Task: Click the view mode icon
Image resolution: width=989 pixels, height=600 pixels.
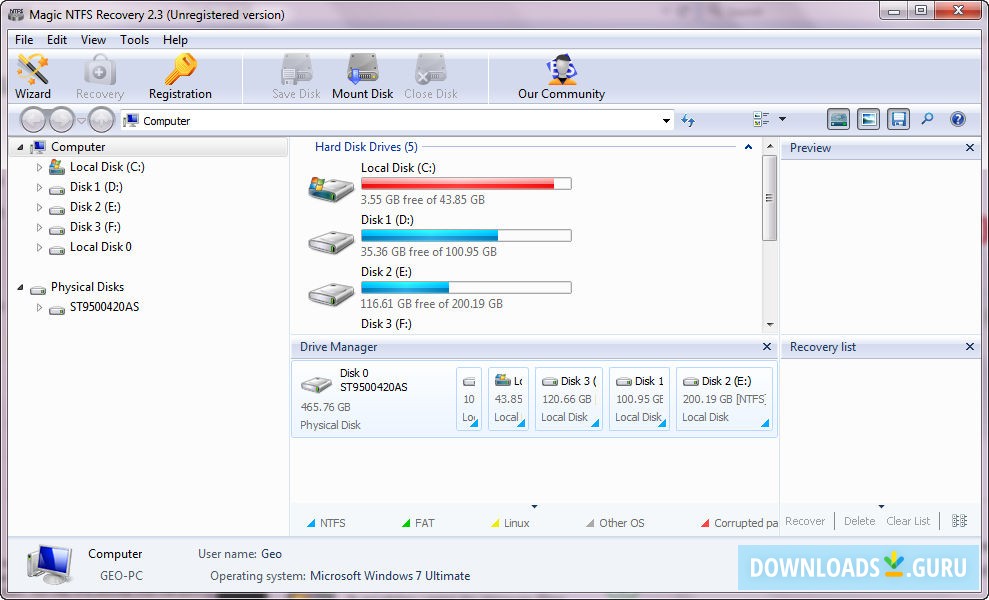Action: tap(761, 119)
